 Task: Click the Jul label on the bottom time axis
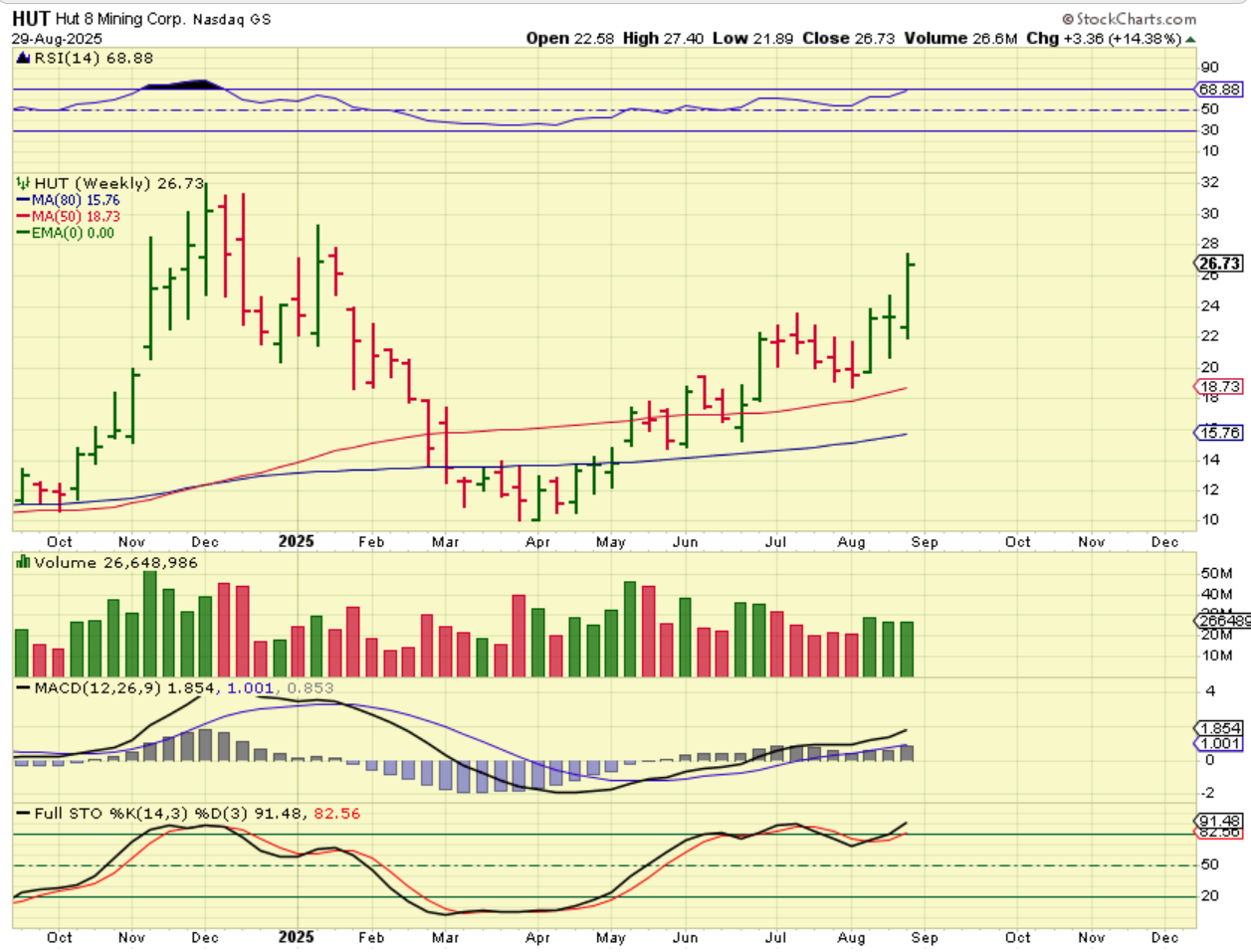(775, 937)
